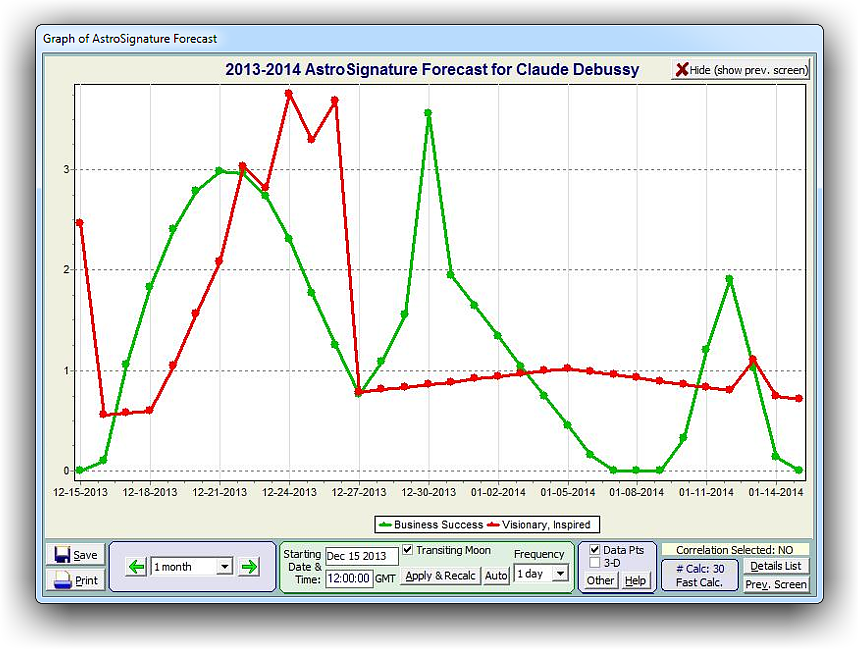Click the Auto button

point(496,576)
